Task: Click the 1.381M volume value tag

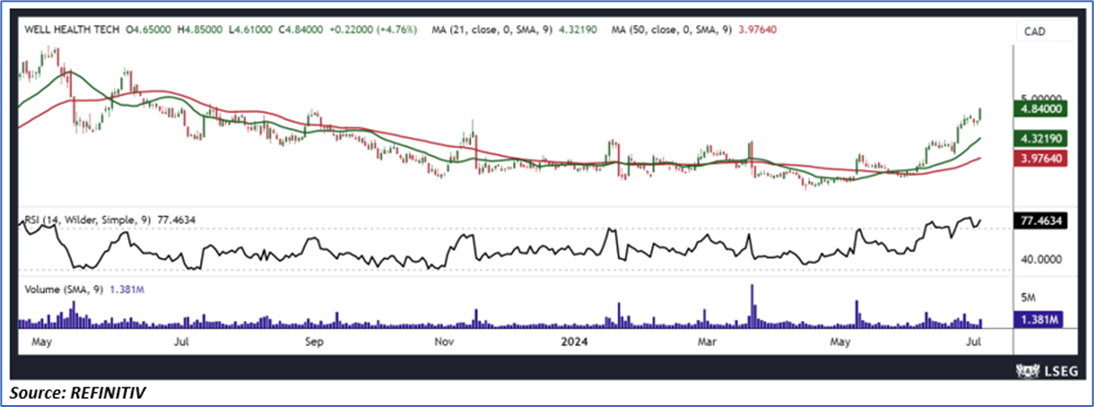Action: 1037,320
